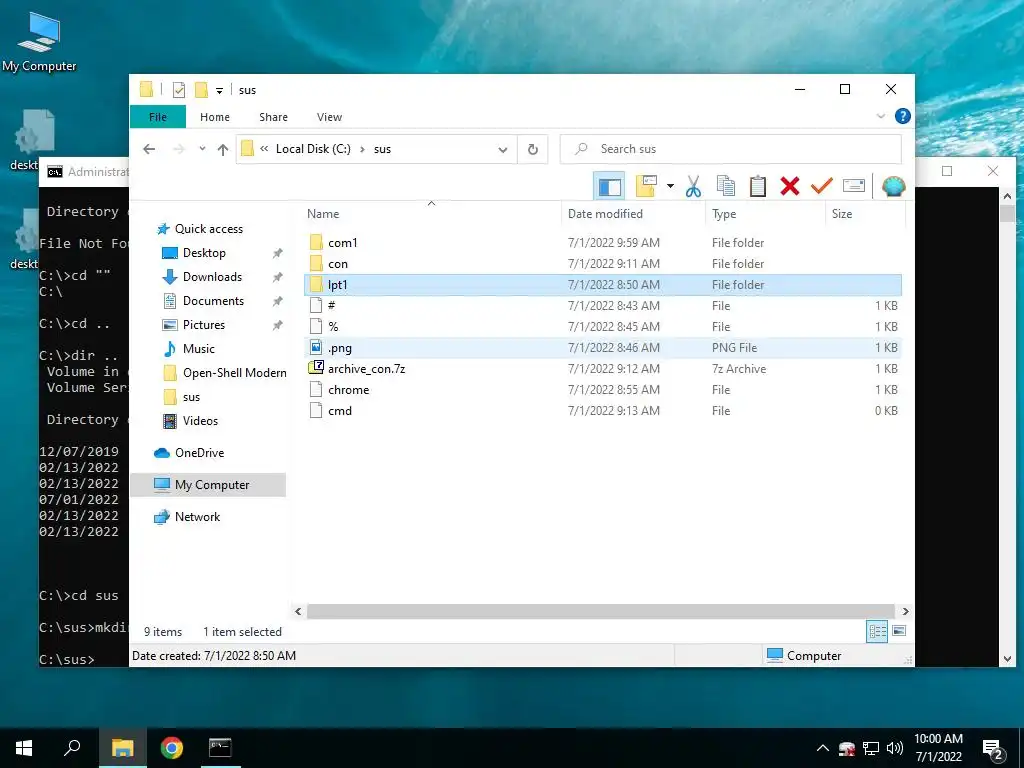Click Local Disk (C:) in address bar

click(x=313, y=149)
